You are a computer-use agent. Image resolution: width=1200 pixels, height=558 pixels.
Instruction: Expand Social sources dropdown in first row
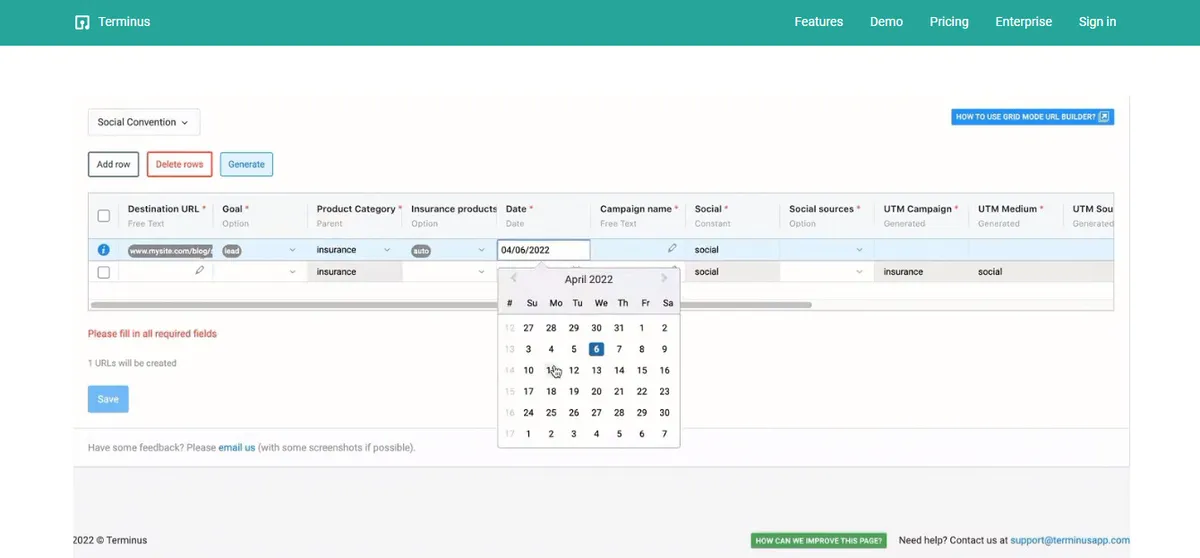click(859, 250)
